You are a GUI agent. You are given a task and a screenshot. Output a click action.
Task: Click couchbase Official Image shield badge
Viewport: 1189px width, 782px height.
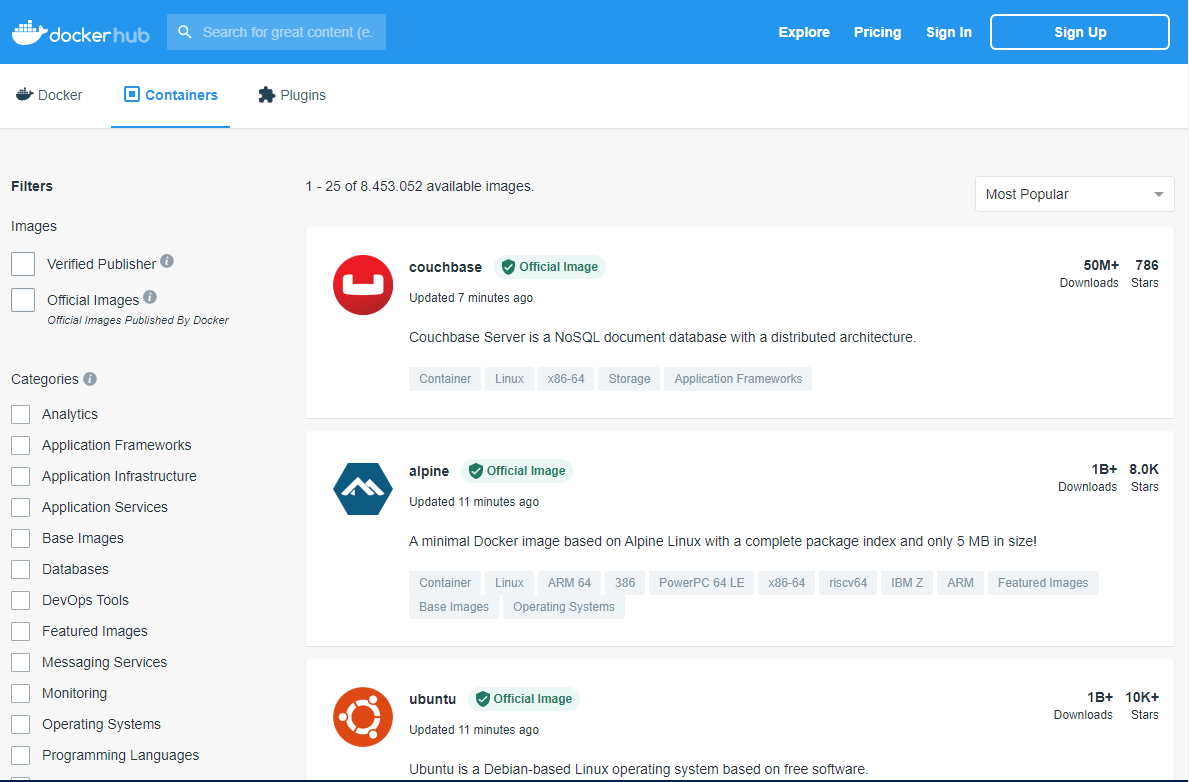(550, 267)
